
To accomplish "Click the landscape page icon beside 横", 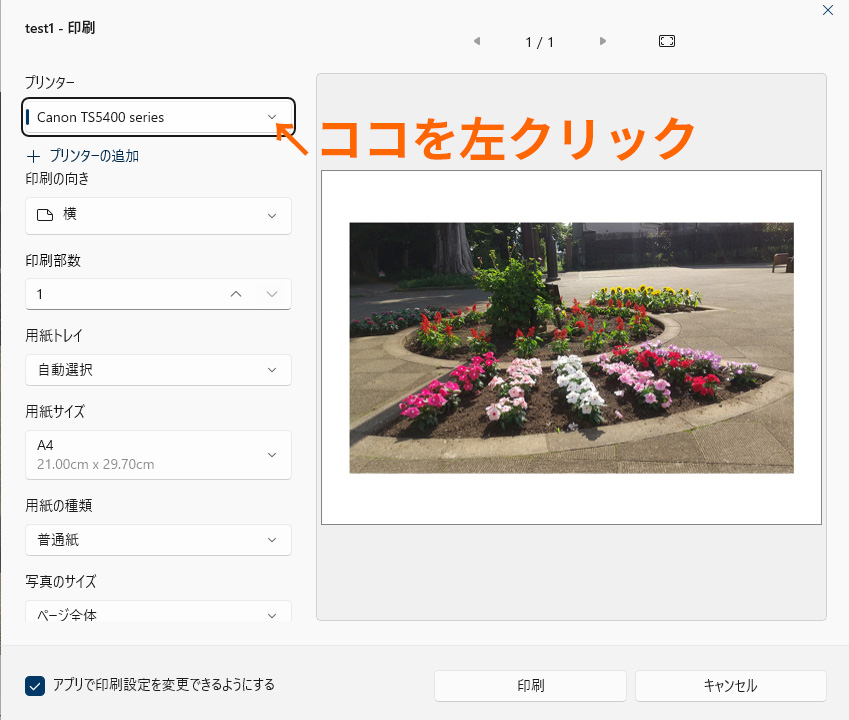I will pos(45,215).
